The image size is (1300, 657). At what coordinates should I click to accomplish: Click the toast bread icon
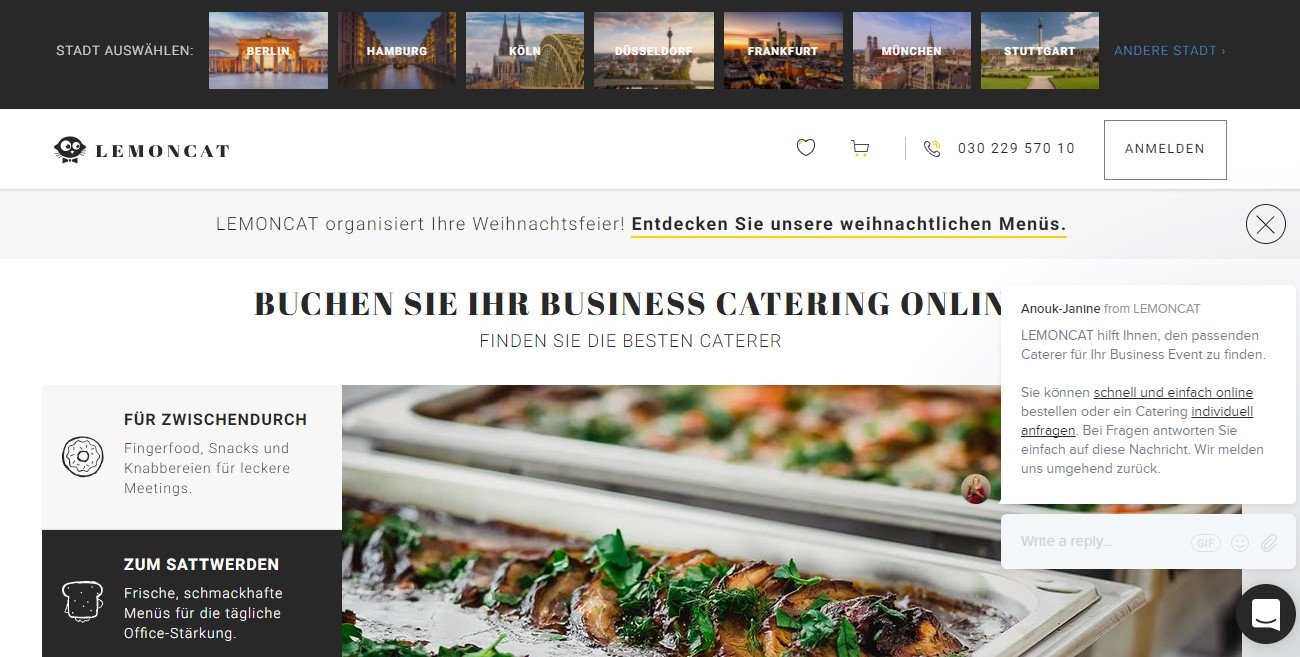click(x=82, y=601)
